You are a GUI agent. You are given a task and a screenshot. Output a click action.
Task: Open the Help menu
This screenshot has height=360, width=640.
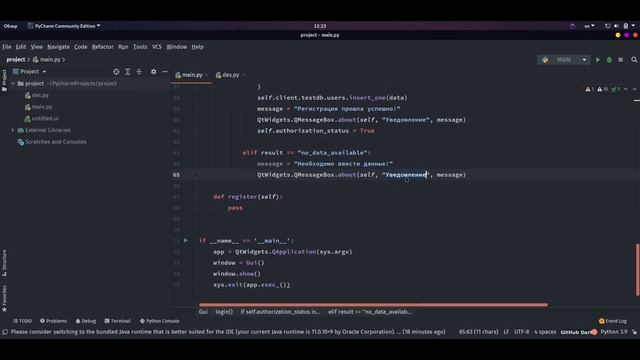pyautogui.click(x=198, y=47)
